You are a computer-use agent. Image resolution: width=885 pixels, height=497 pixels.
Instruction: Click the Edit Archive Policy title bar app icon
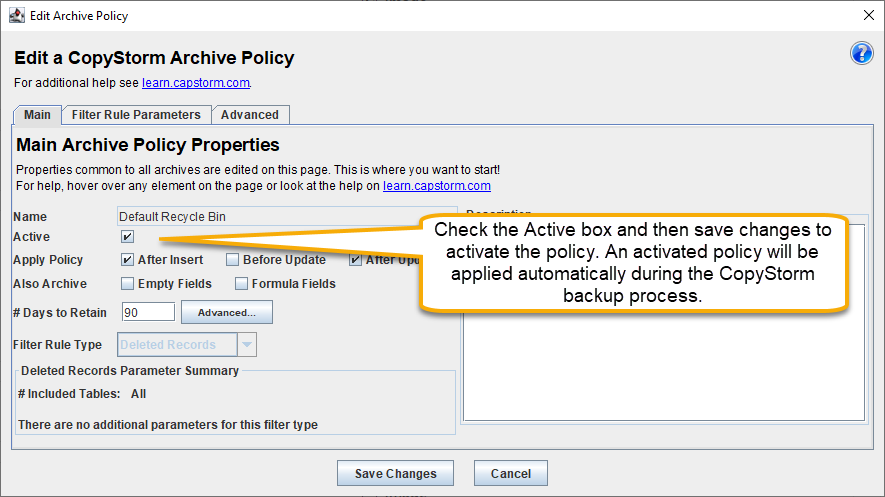tap(17, 15)
